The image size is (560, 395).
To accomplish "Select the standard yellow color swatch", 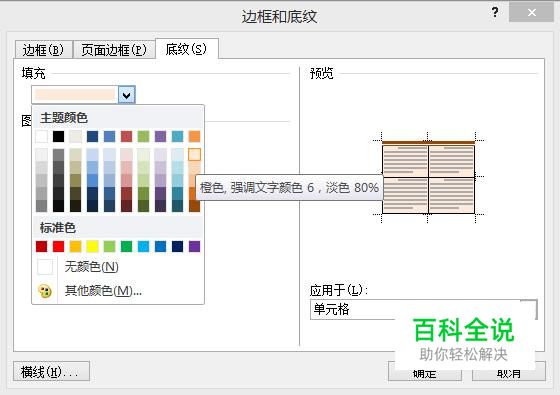I will 92,246.
